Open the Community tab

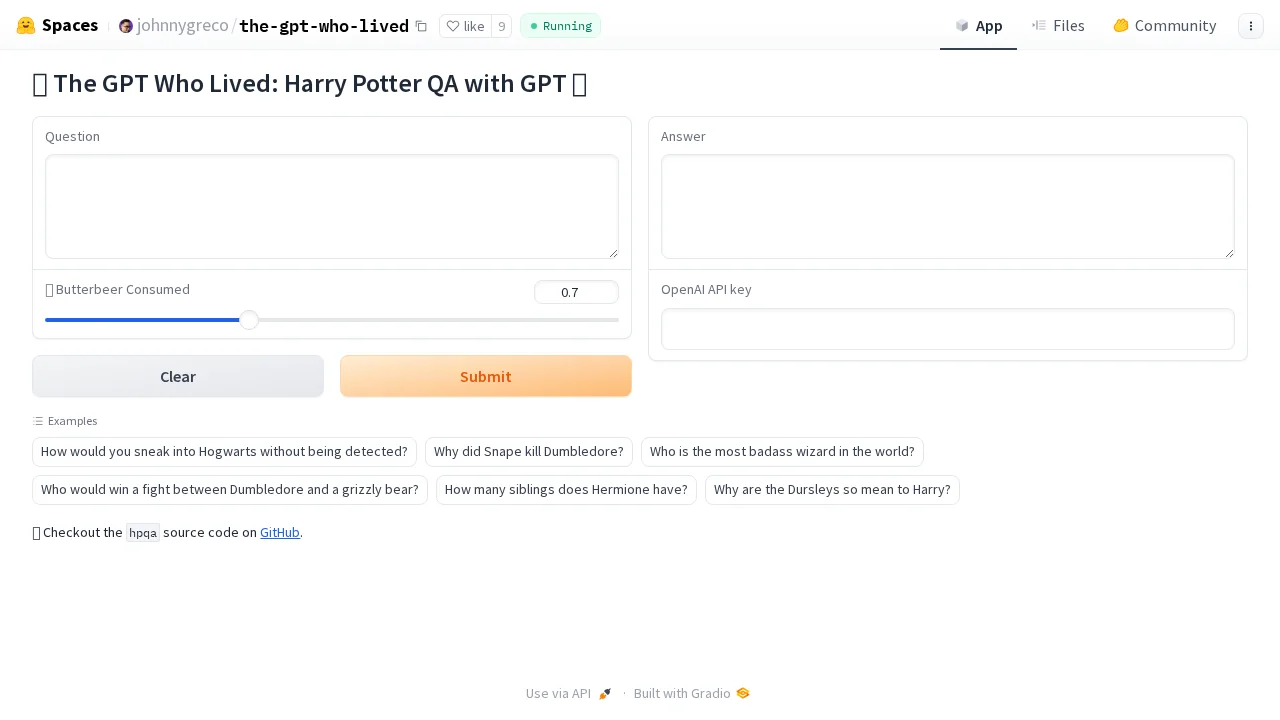pyautogui.click(x=1164, y=26)
